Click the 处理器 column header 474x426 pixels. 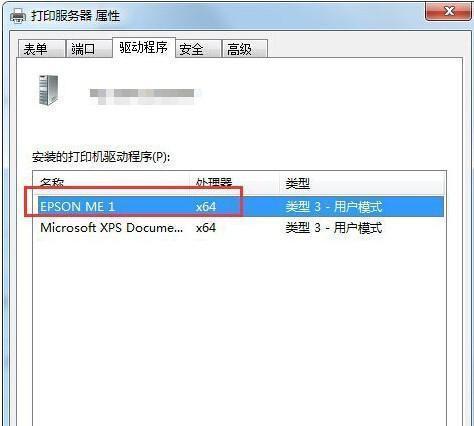pyautogui.click(x=234, y=183)
